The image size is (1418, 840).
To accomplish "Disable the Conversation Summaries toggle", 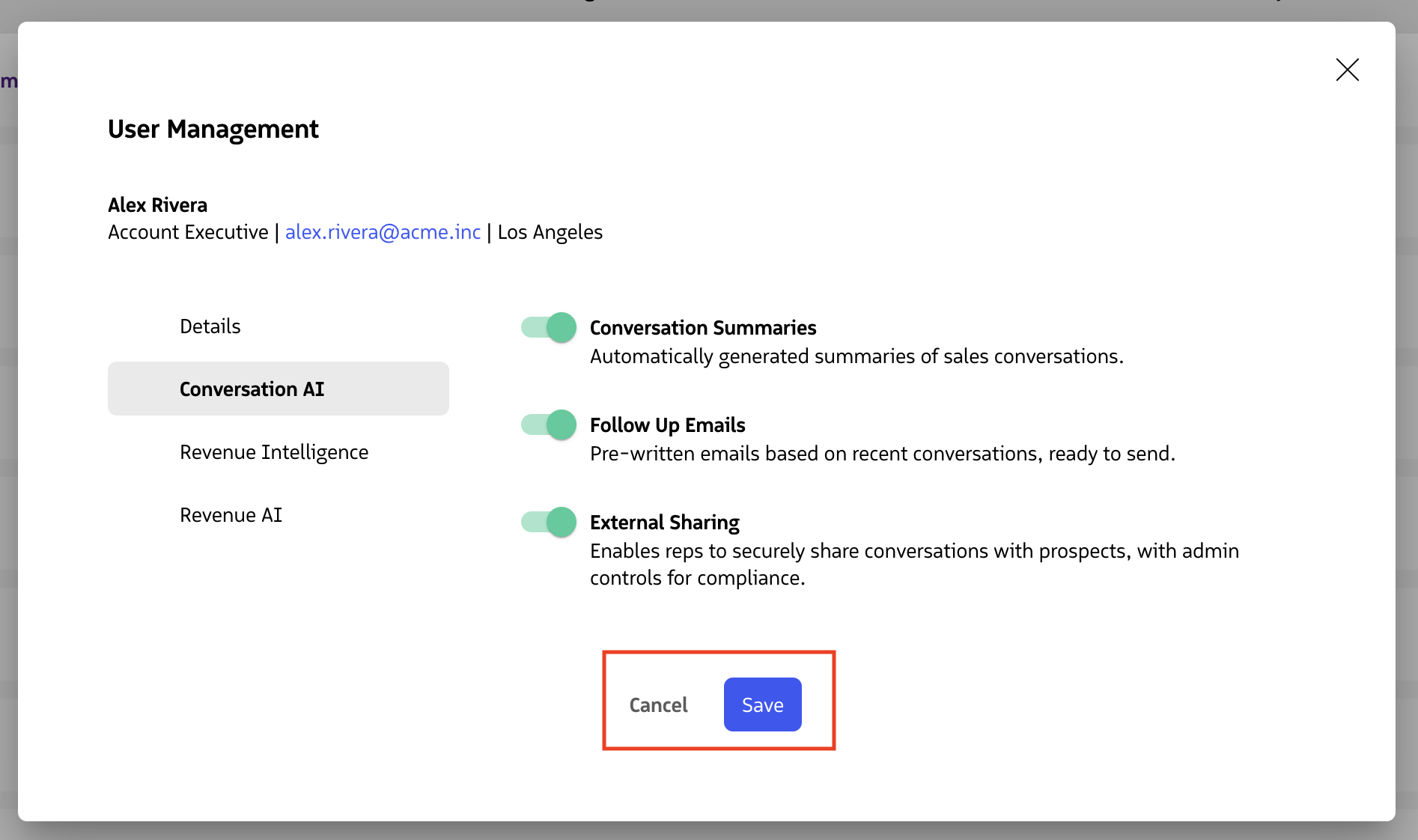I will [x=549, y=328].
